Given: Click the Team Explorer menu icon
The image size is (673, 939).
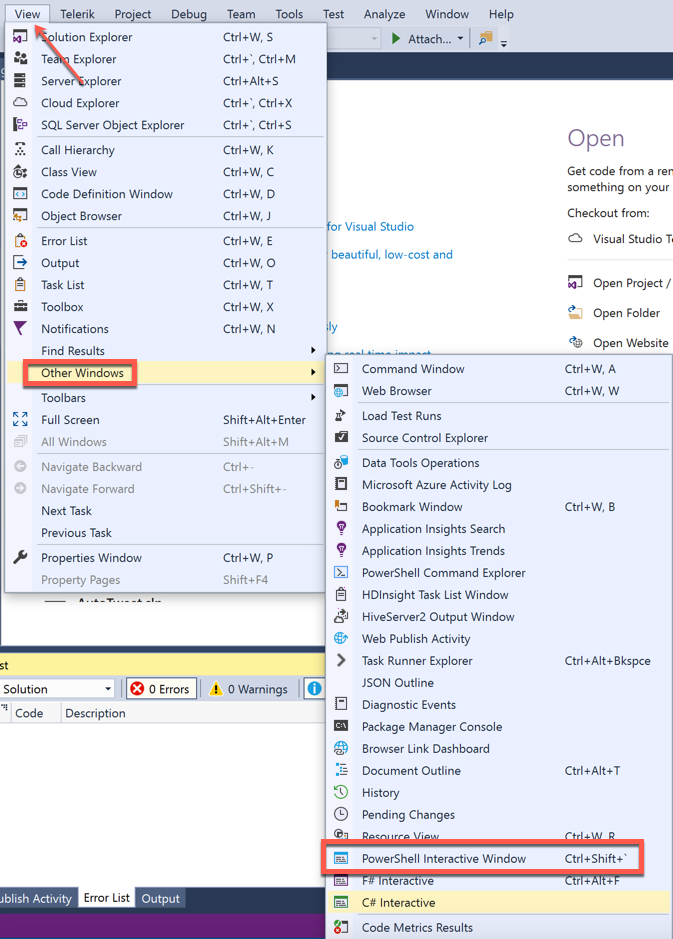Looking at the screenshot, I should pos(20,59).
